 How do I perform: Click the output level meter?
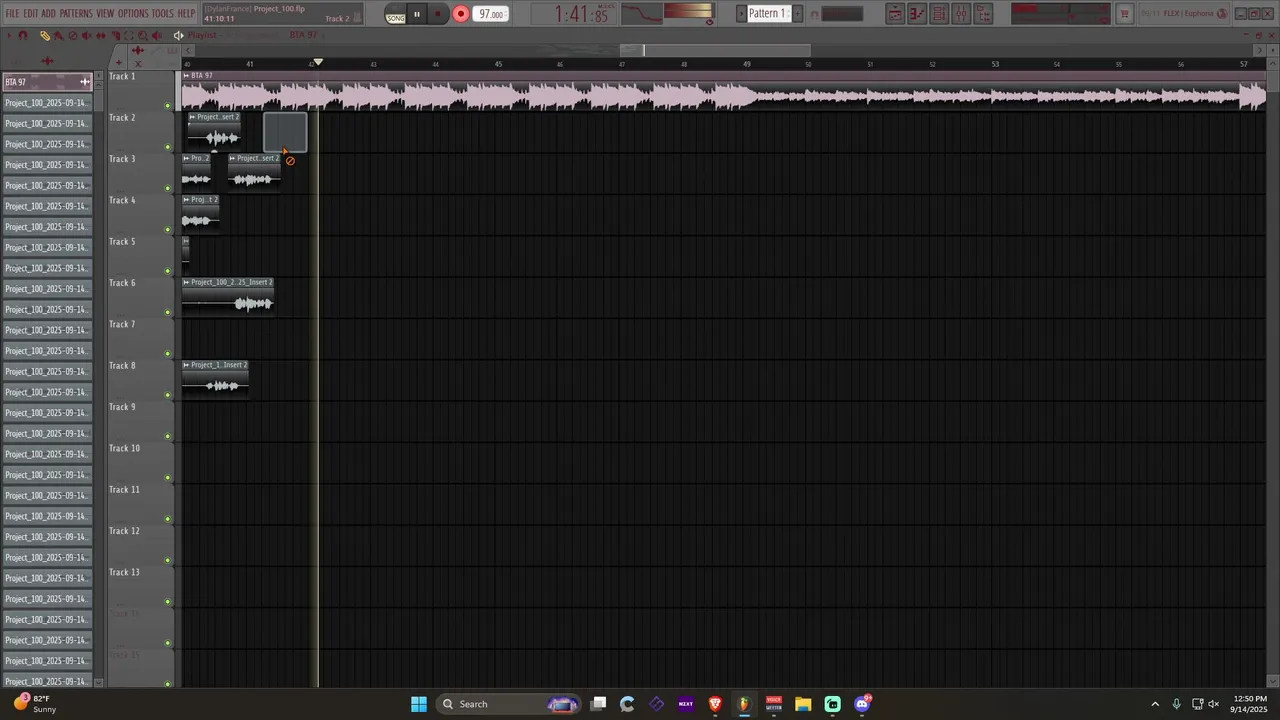(688, 12)
